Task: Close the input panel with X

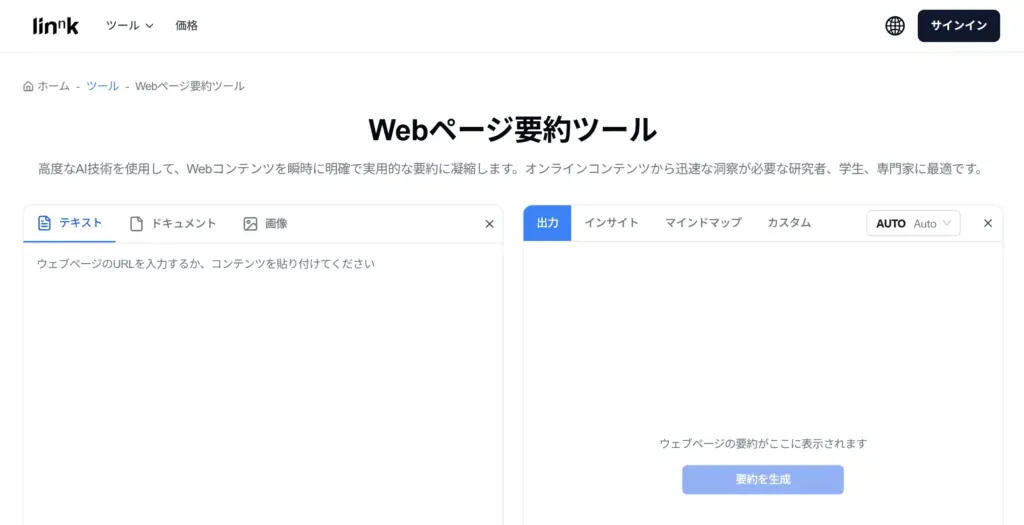Action: pyautogui.click(x=489, y=224)
